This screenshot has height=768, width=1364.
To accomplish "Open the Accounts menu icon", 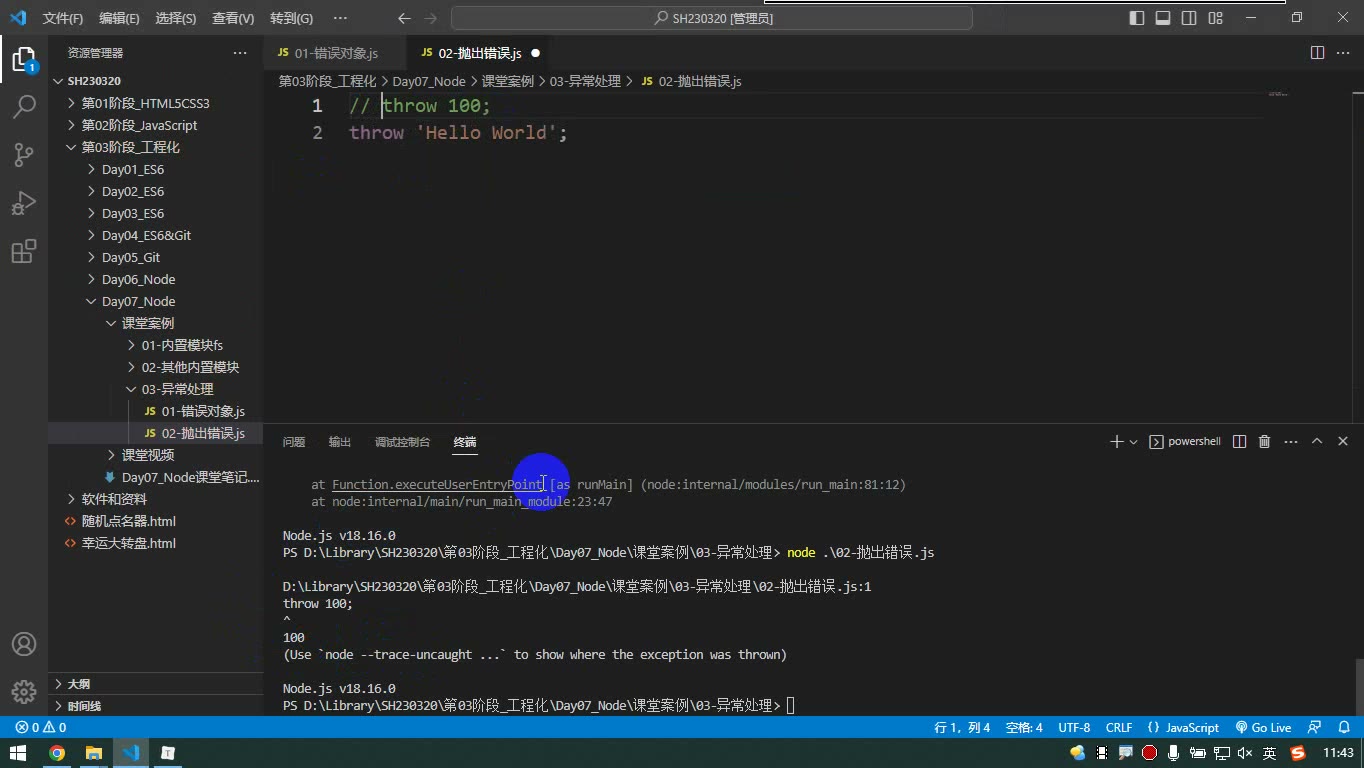I will coord(23,644).
